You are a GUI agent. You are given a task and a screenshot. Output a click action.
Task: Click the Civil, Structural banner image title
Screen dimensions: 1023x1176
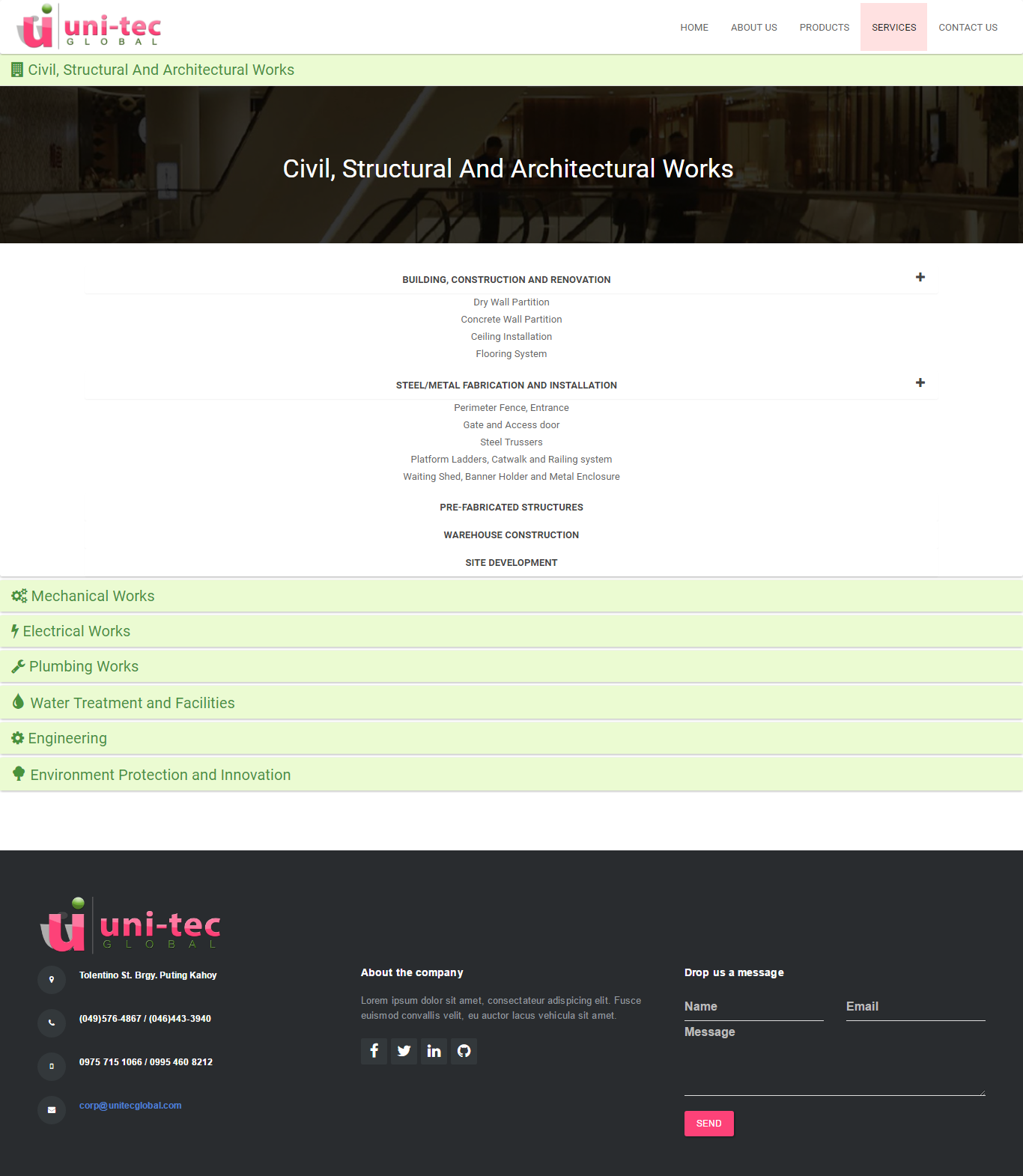[508, 168]
